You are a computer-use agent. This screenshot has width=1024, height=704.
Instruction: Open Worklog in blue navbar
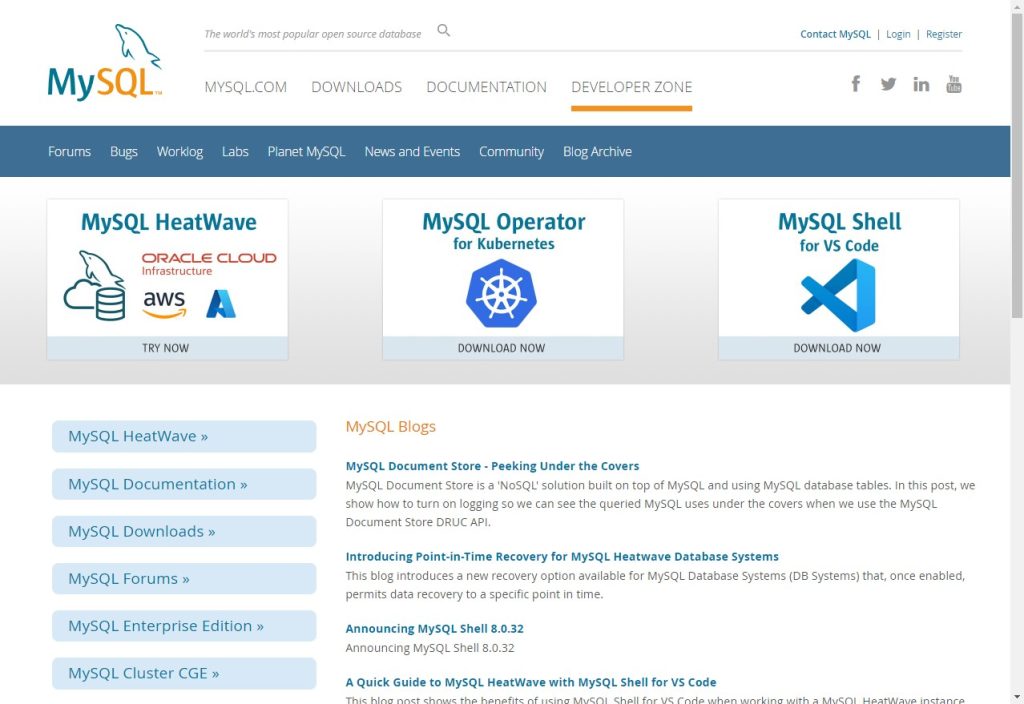pyautogui.click(x=180, y=152)
